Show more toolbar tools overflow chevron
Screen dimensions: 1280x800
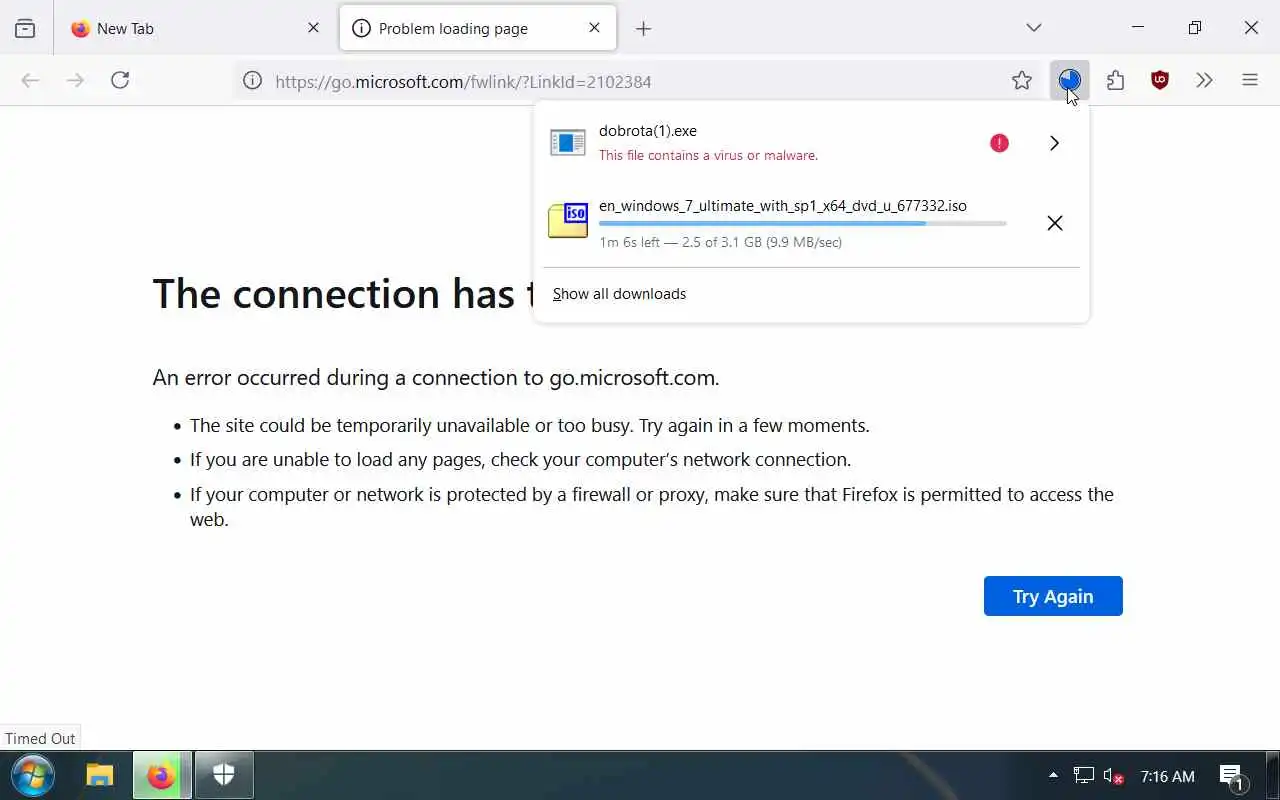pos(1204,81)
